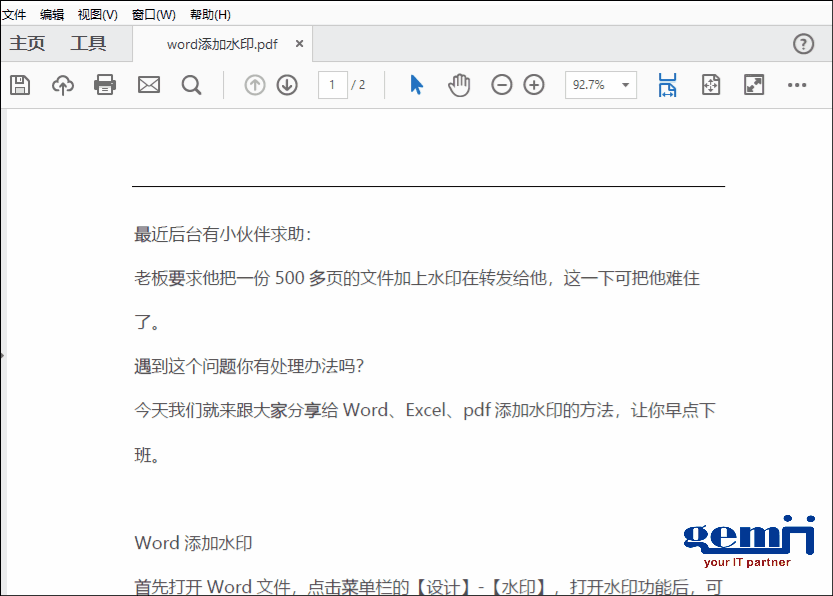
Task: Enter full screen read mode
Action: point(754,85)
